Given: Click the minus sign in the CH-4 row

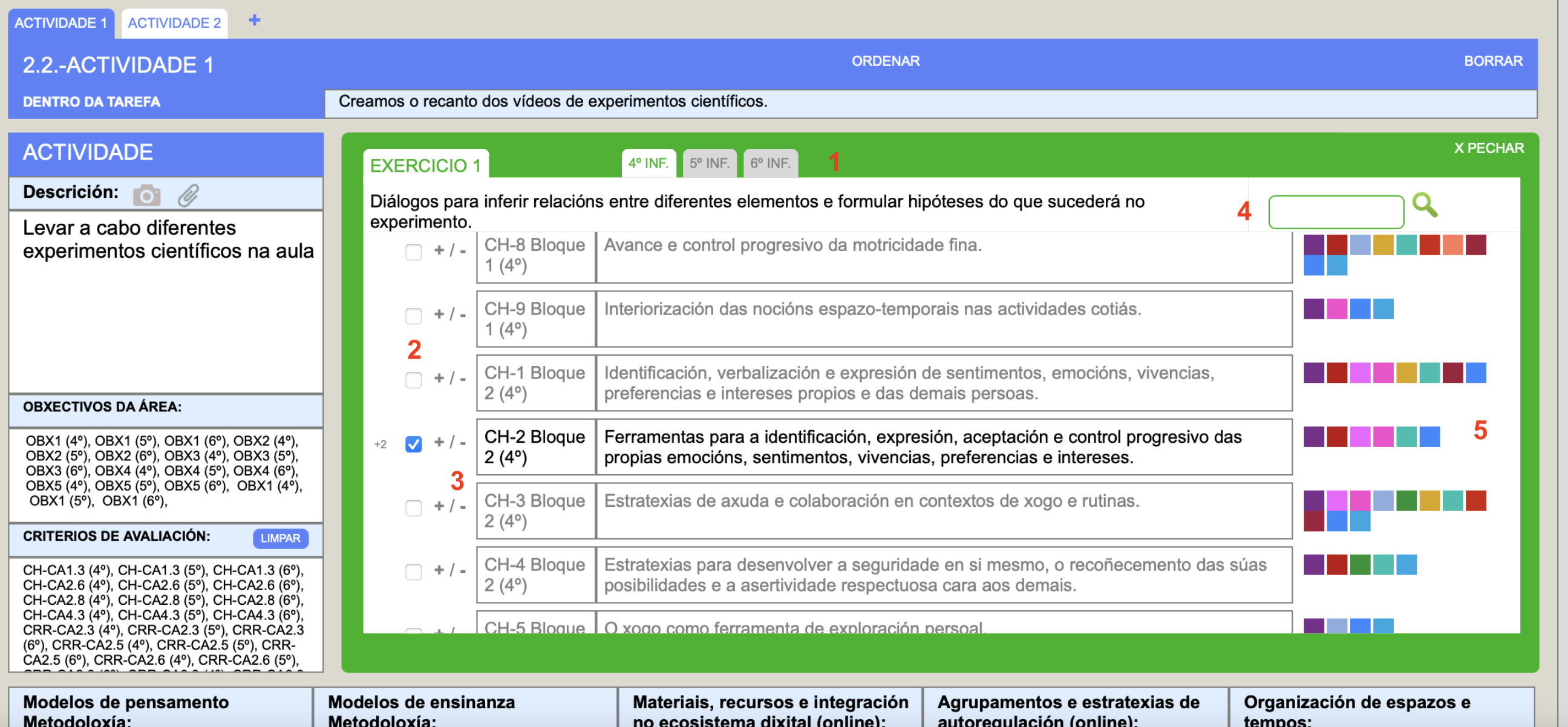Looking at the screenshot, I should (463, 570).
